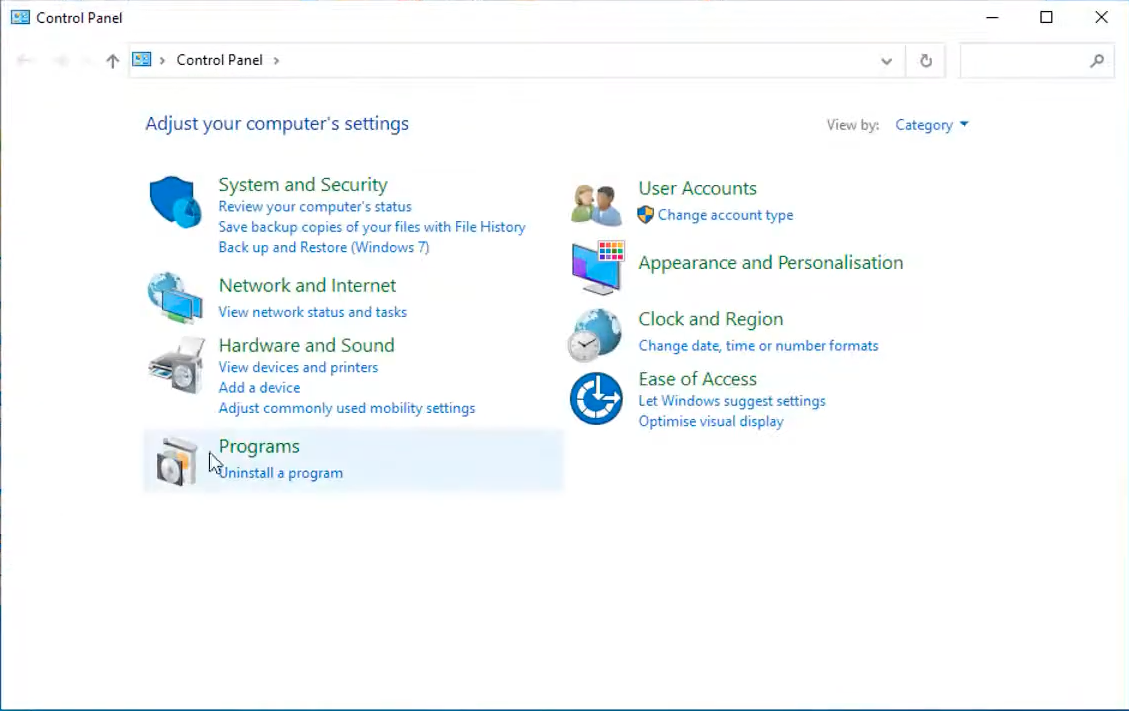Click the User Accounts people icon

(596, 204)
